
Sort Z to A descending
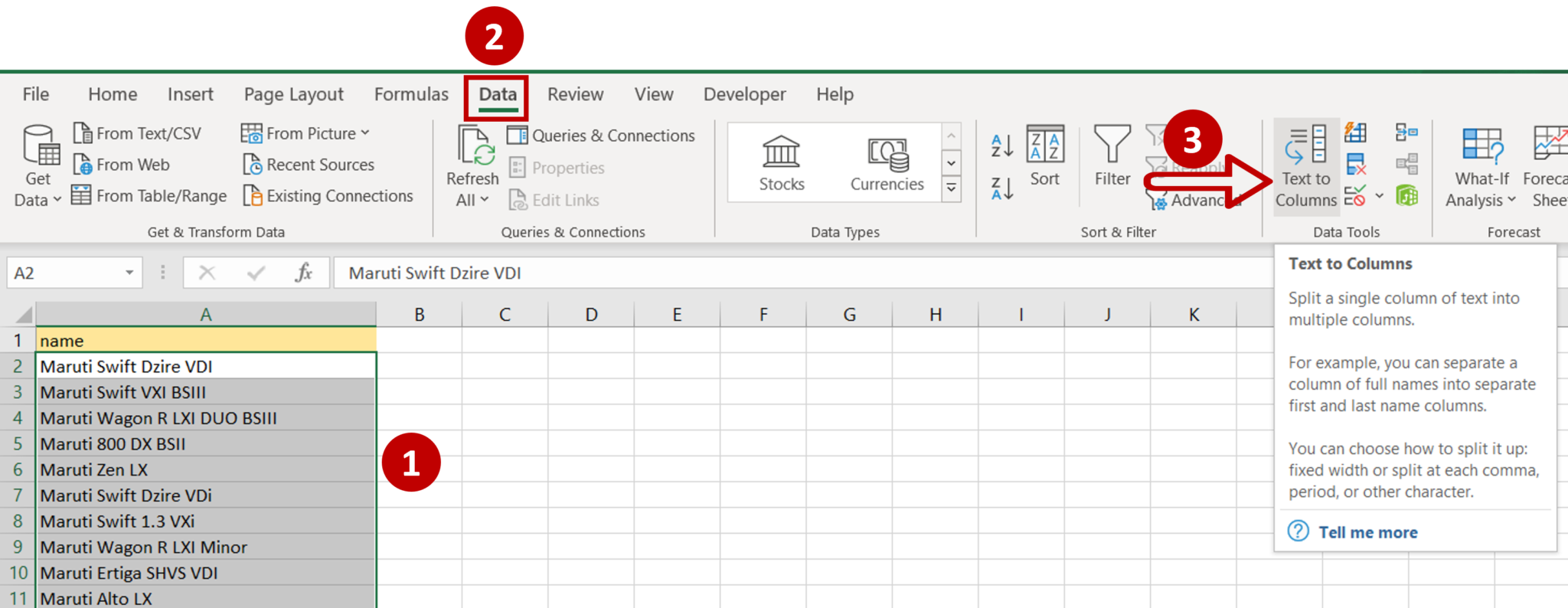[1001, 188]
